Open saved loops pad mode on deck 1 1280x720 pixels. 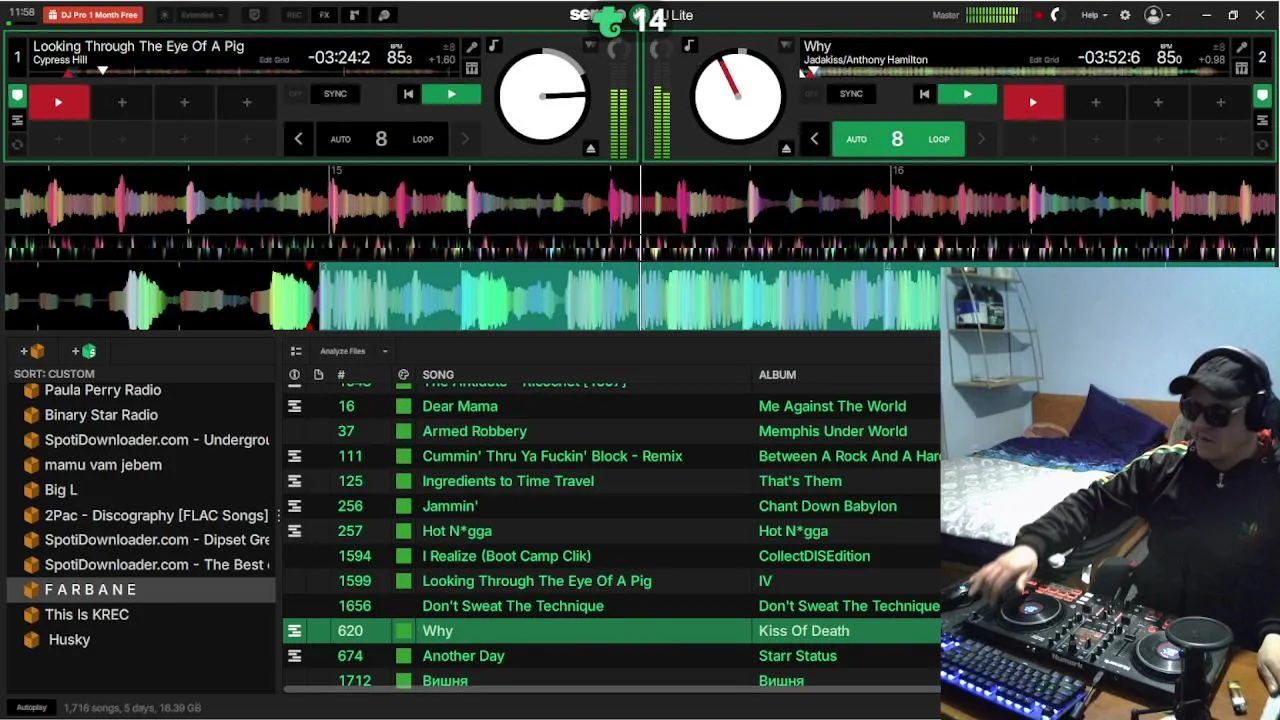pyautogui.click(x=17, y=144)
